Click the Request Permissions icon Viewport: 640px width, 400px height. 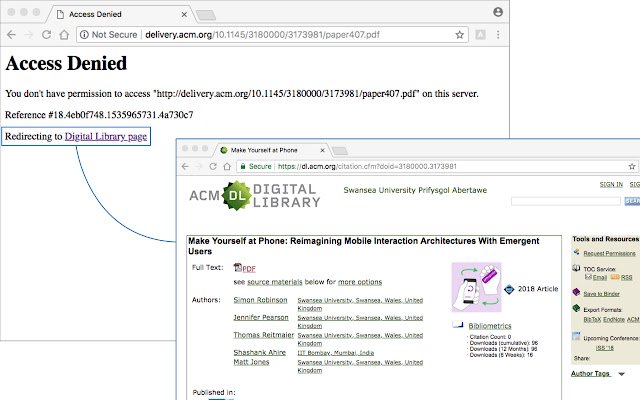tap(576, 252)
